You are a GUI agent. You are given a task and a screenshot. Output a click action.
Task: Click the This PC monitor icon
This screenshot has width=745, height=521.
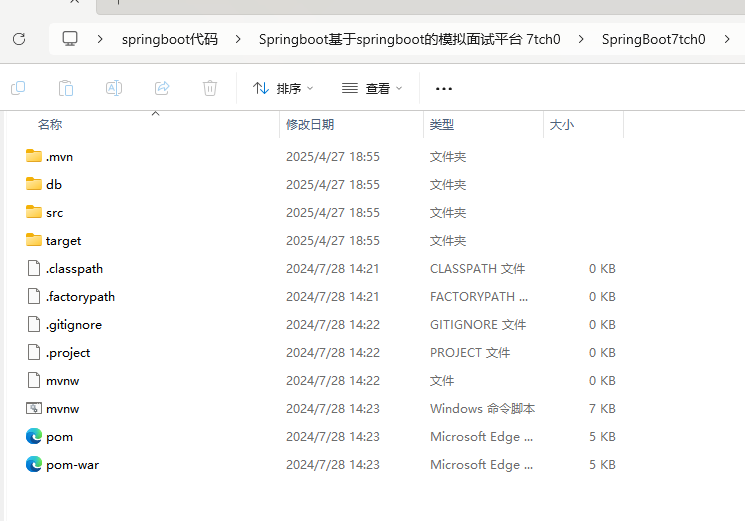click(x=70, y=38)
